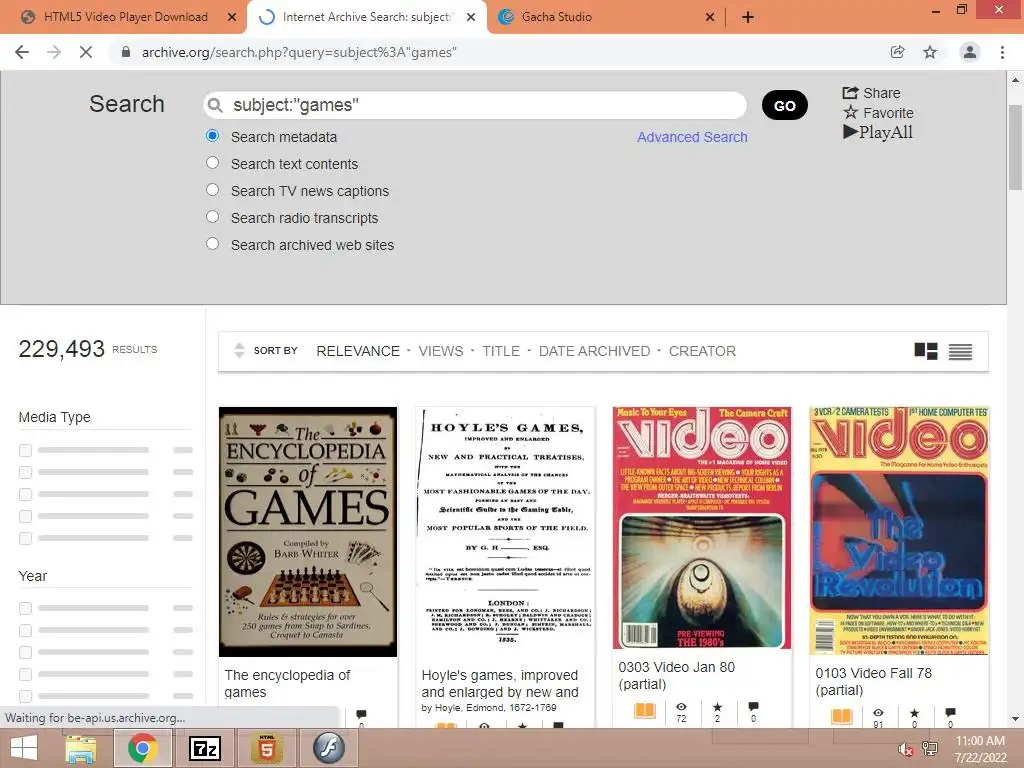The height and width of the screenshot is (768, 1024).
Task: Close HTML5 Video Player Download tab
Action: pos(232,18)
